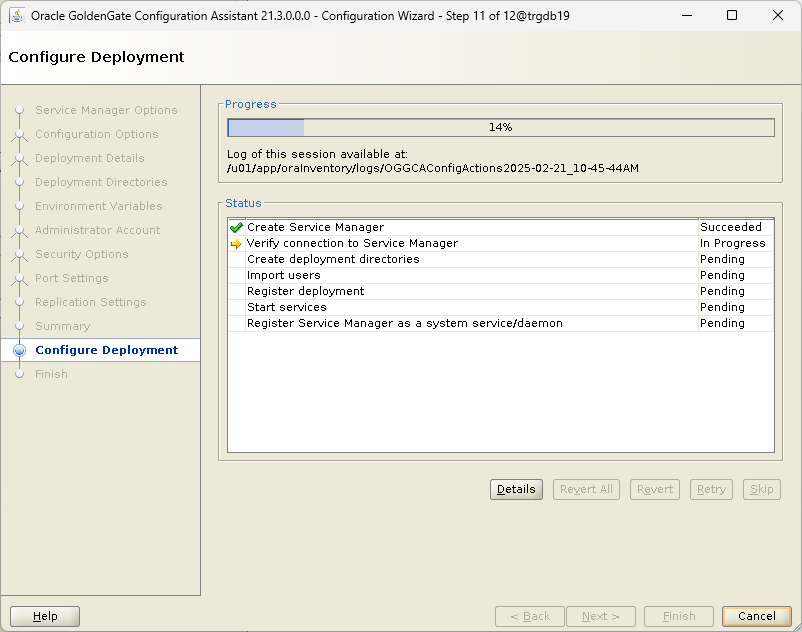Screen dimensions: 802x632
Task: Select Environment Variables step
Action: coord(99,207)
